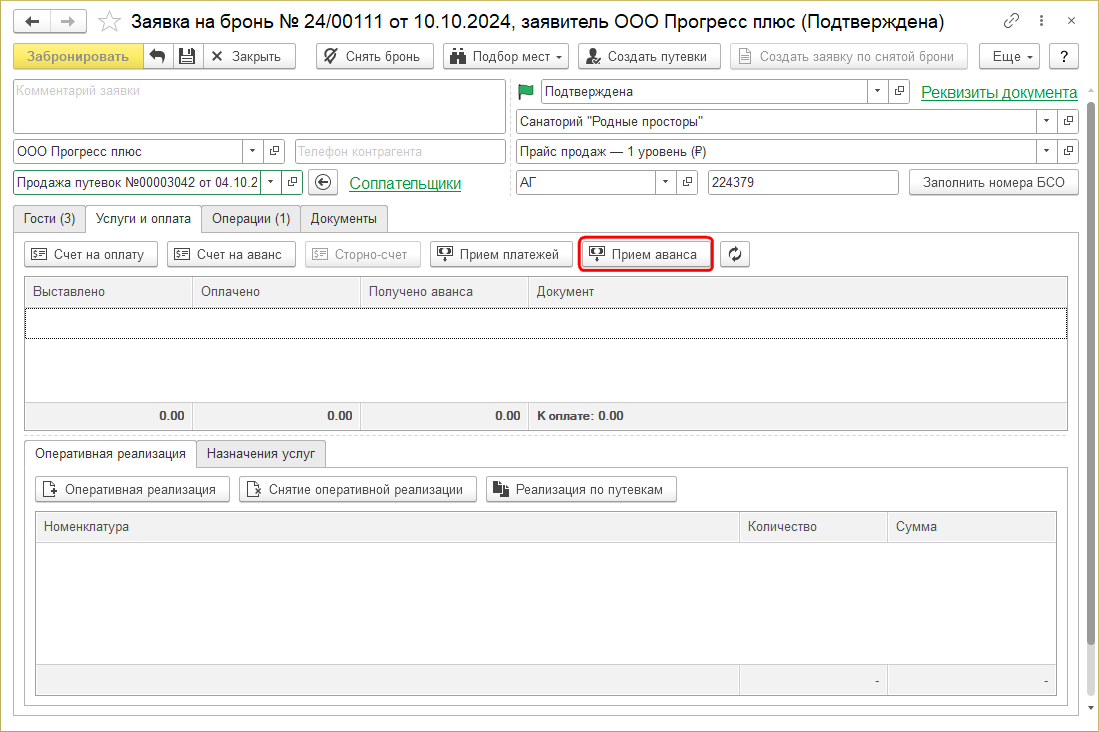Go back with the left arrow
This screenshot has width=1099, height=732.
click(x=32, y=22)
